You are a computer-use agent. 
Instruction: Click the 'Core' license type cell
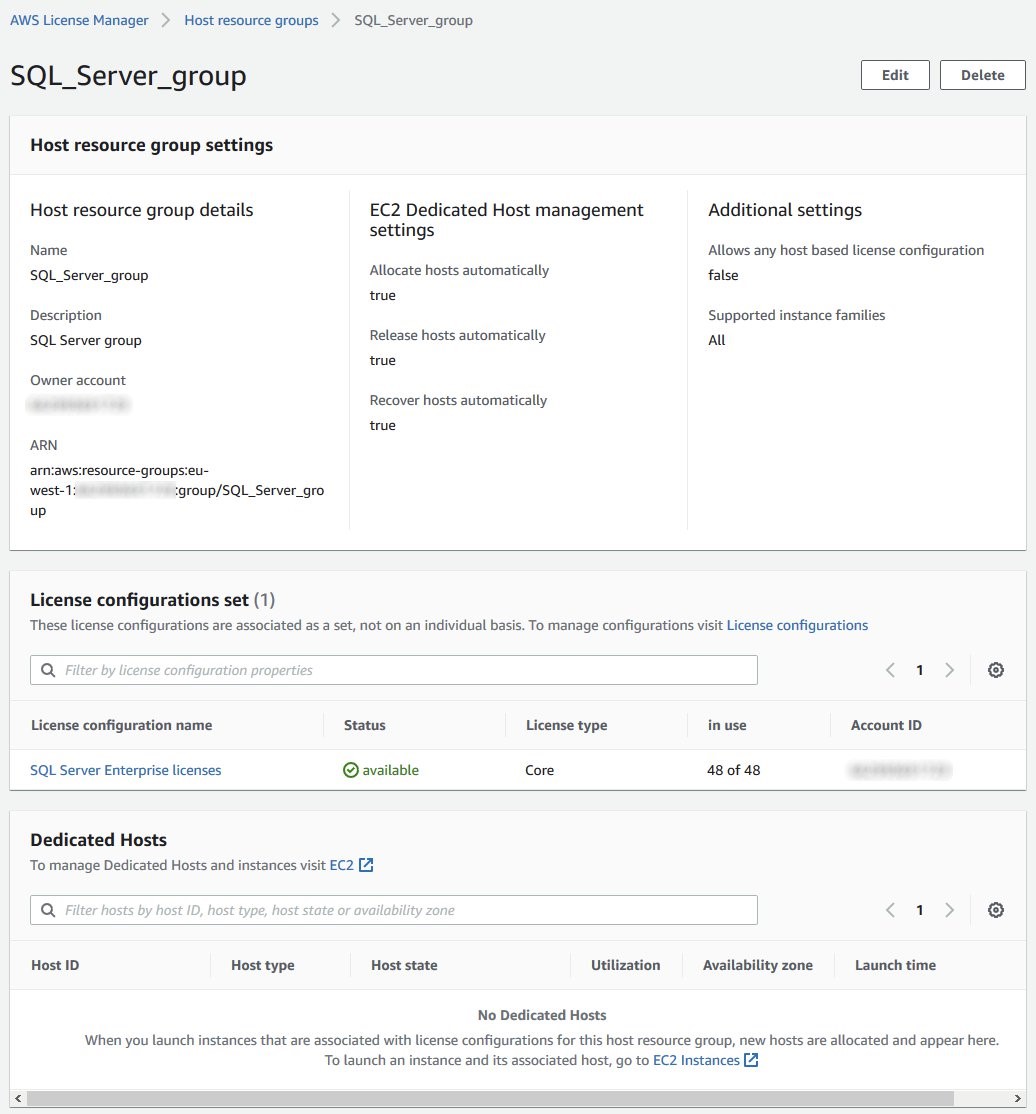(539, 770)
